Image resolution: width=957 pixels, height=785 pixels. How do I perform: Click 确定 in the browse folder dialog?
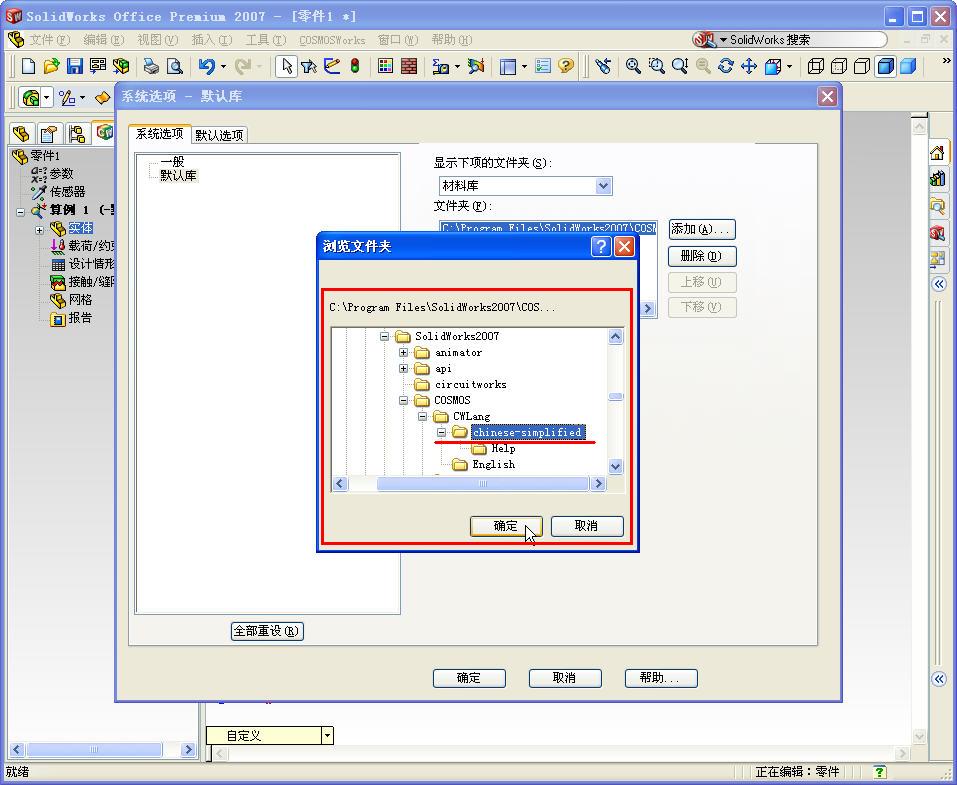506,526
